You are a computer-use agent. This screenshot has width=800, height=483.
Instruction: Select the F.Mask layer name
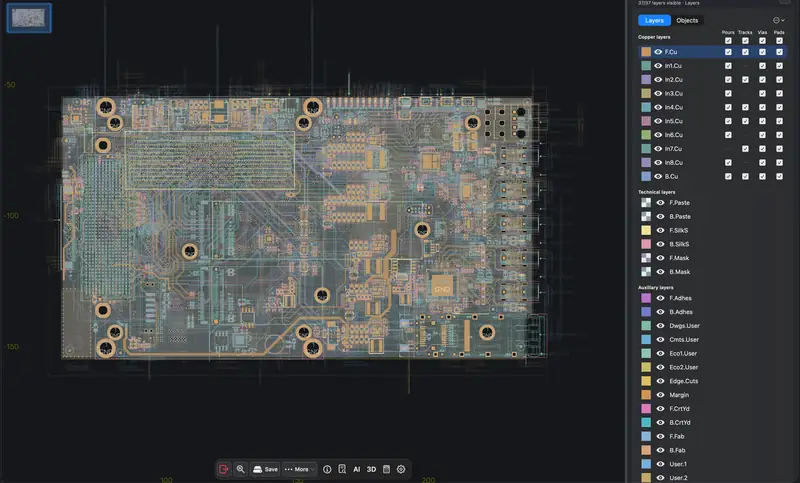pos(679,258)
